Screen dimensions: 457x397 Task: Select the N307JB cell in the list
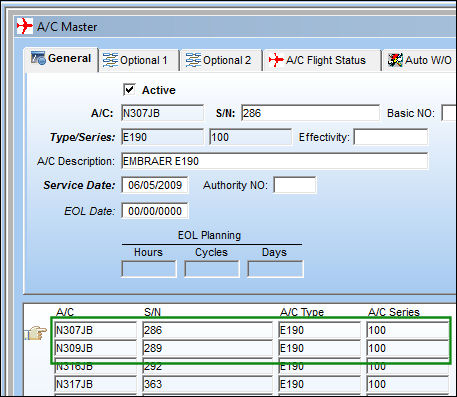click(96, 330)
